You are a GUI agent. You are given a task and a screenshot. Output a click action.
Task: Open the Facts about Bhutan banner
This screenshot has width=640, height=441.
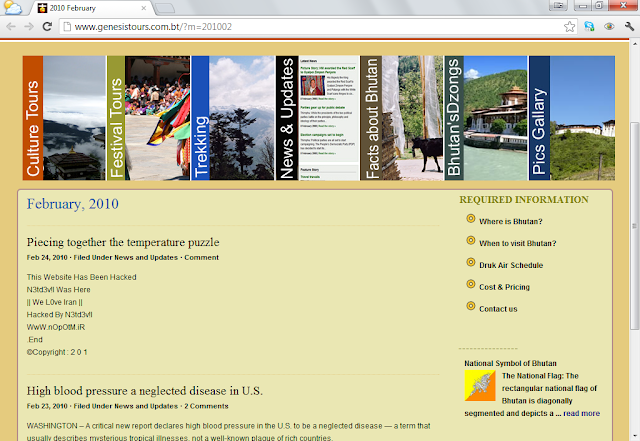click(x=402, y=118)
